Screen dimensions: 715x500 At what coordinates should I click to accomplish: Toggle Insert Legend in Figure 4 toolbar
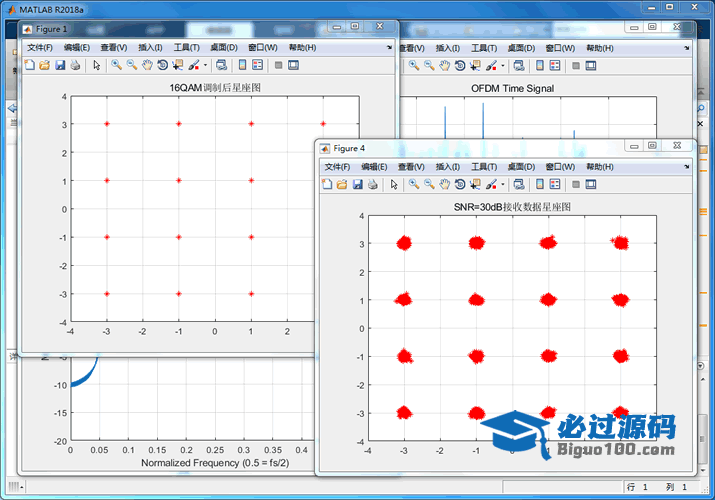point(554,184)
